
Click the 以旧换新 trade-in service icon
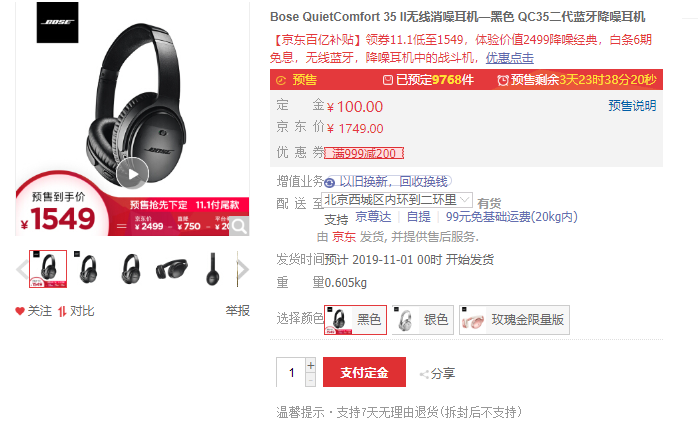(329, 182)
